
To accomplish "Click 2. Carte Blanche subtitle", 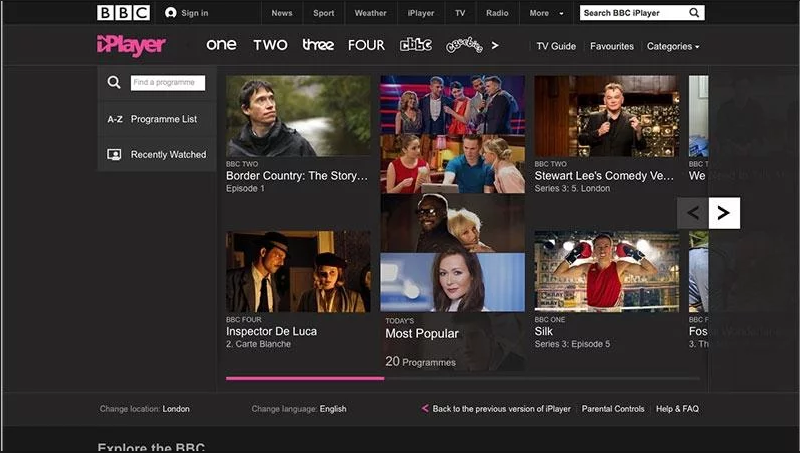I will tap(258, 344).
